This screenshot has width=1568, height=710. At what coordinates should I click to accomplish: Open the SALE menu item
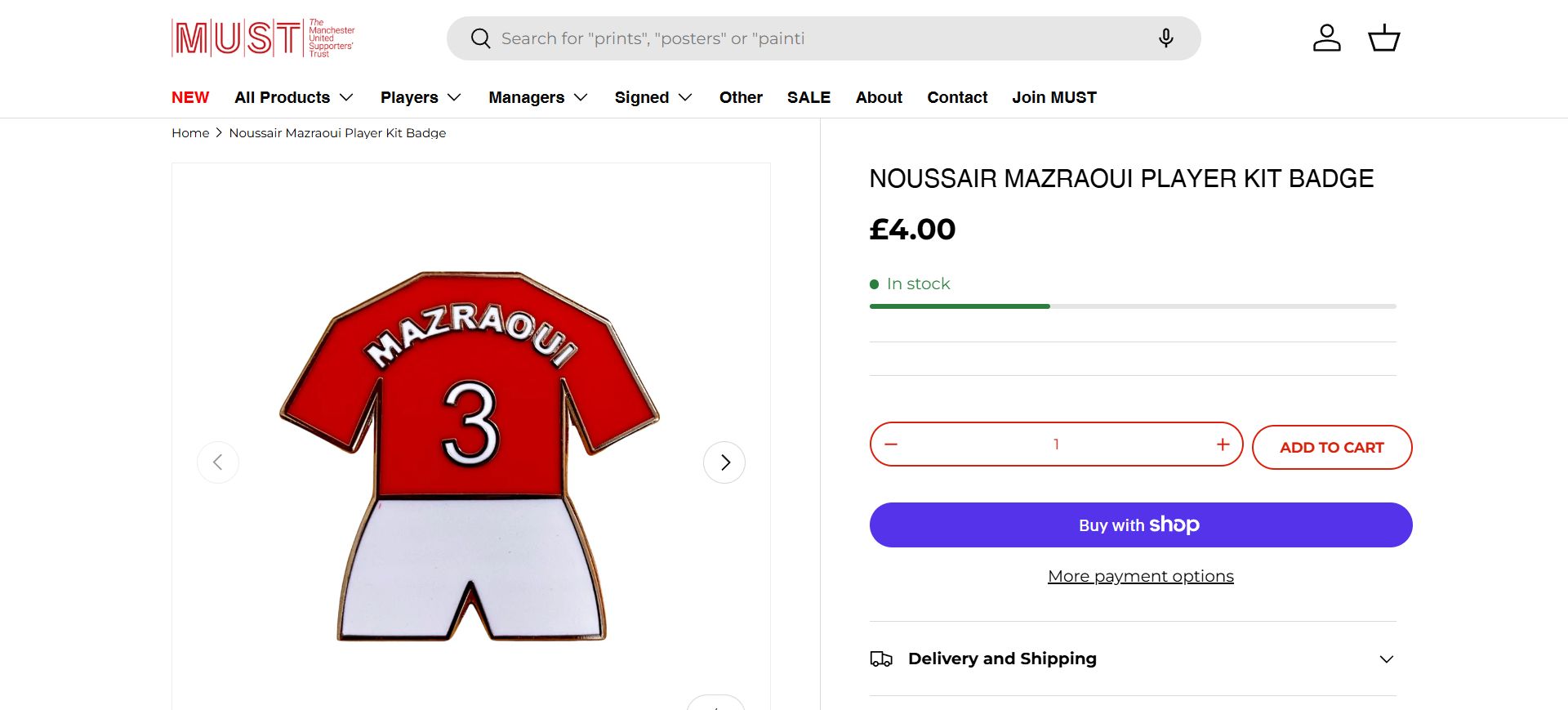click(x=808, y=97)
